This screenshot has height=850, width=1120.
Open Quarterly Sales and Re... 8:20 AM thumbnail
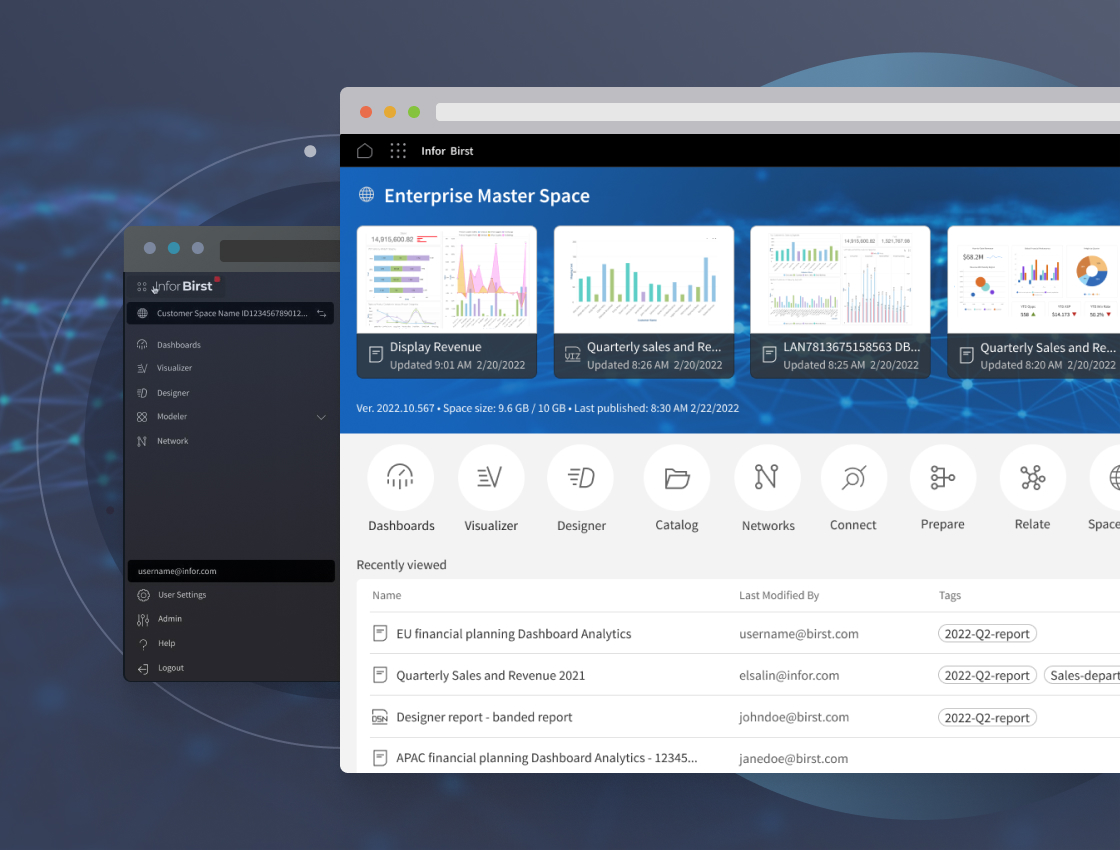tap(1034, 302)
